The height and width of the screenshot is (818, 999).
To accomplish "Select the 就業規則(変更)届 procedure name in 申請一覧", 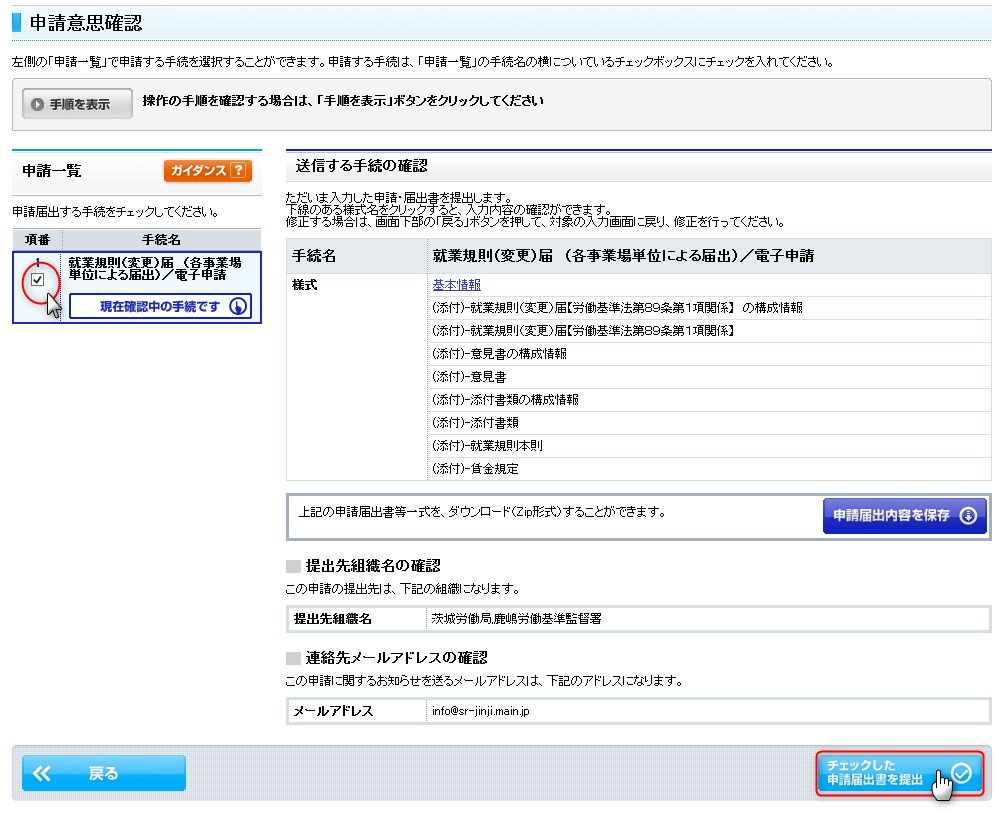I will 154,268.
